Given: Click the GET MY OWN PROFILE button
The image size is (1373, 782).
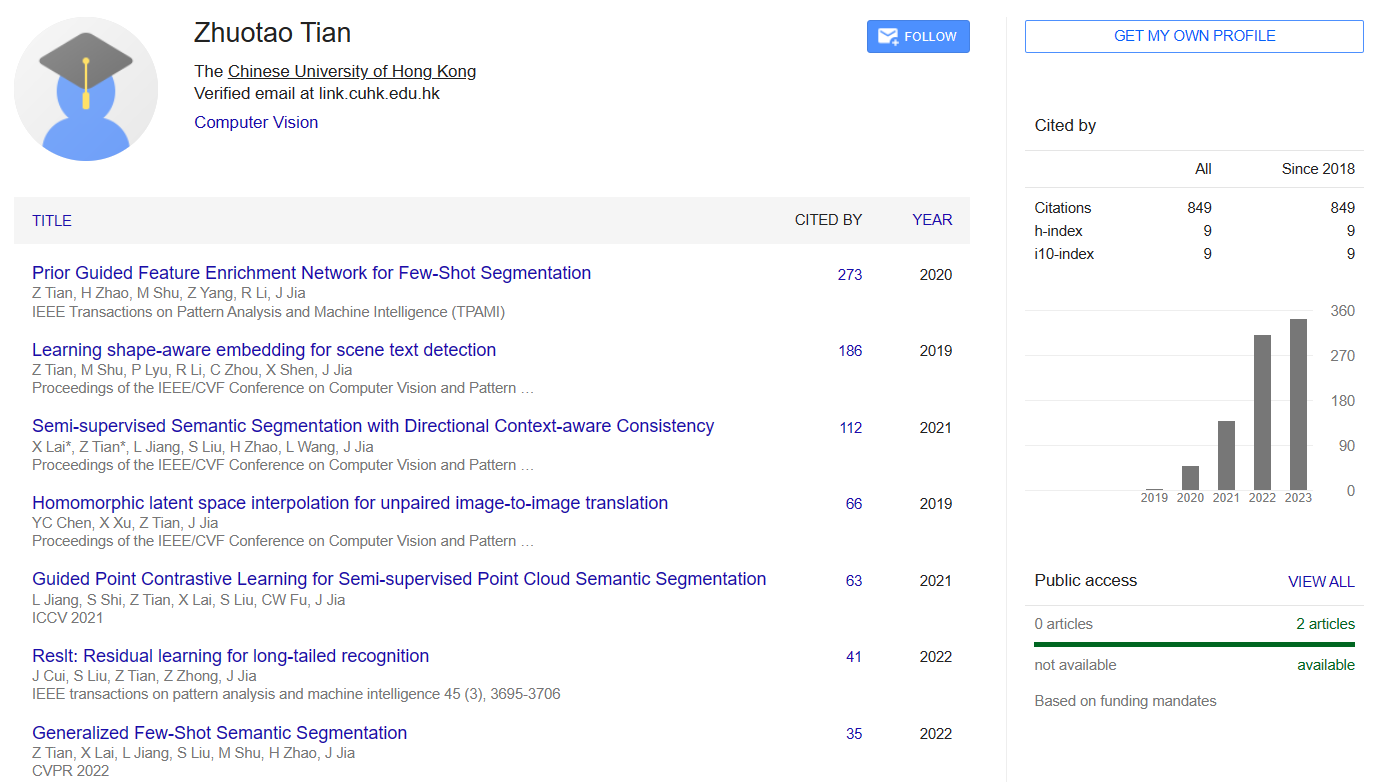Looking at the screenshot, I should click(x=1194, y=36).
